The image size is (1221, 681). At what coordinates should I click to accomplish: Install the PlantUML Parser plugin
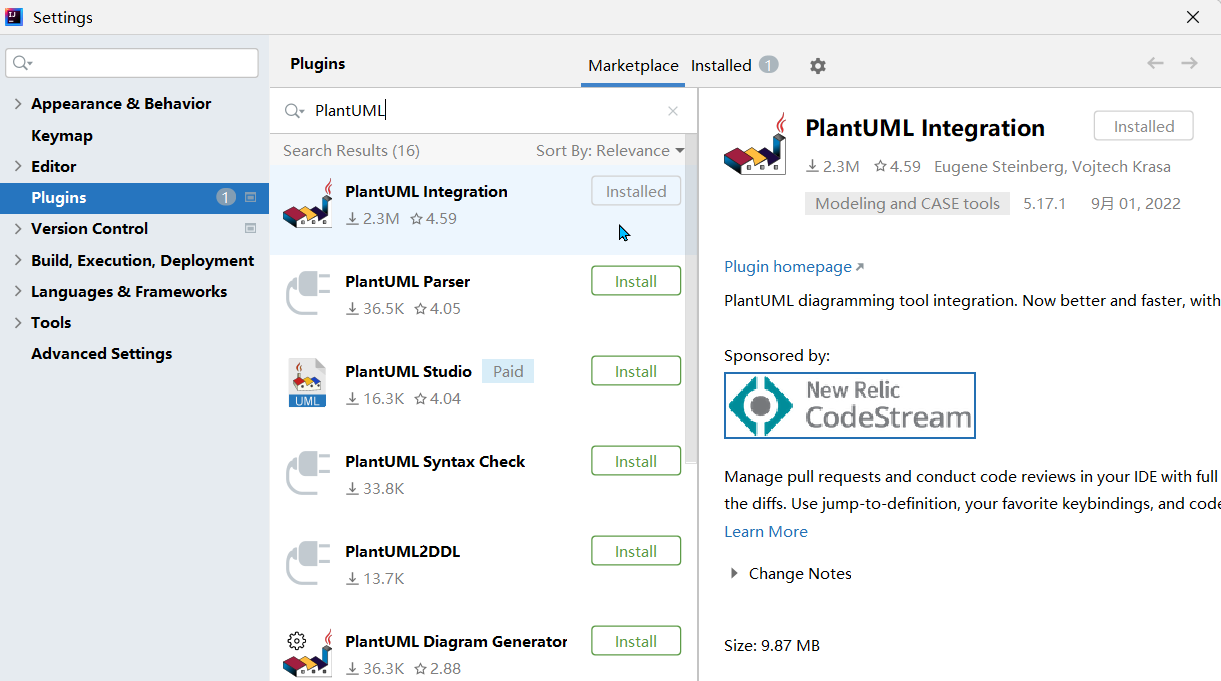tap(636, 281)
